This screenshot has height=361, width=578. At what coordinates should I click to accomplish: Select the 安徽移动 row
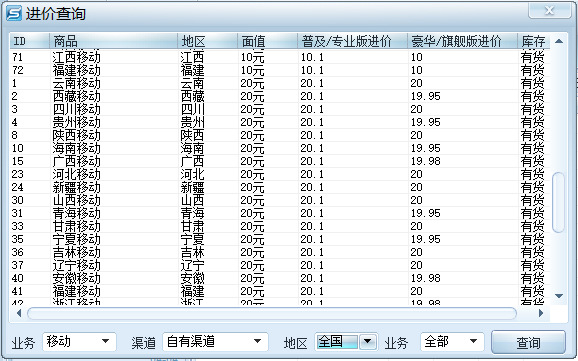pos(280,278)
